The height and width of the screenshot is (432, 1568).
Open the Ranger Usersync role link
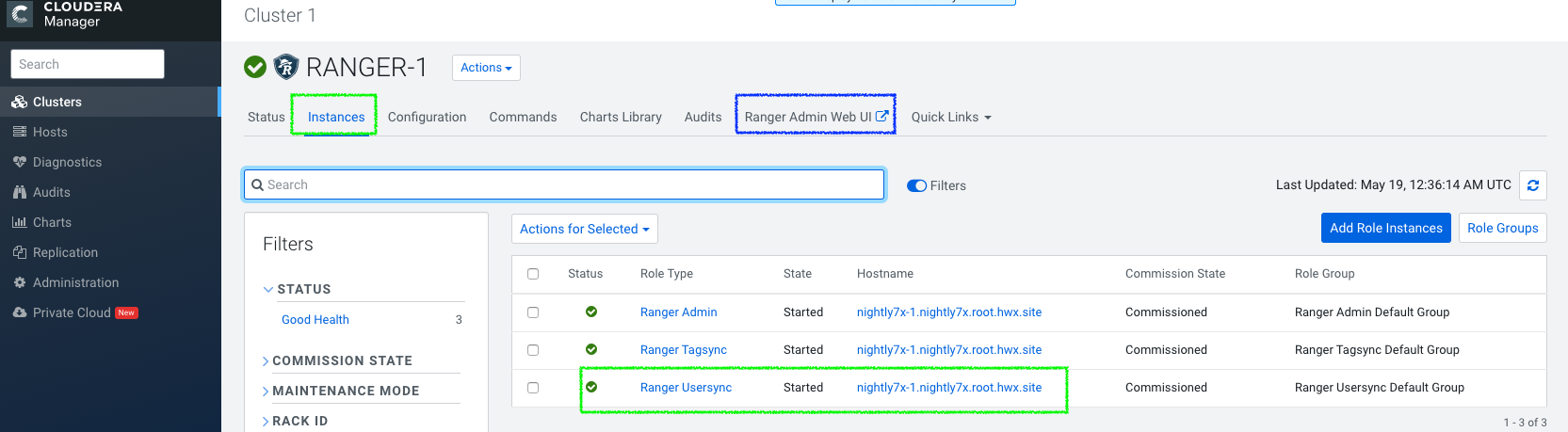pyautogui.click(x=686, y=387)
